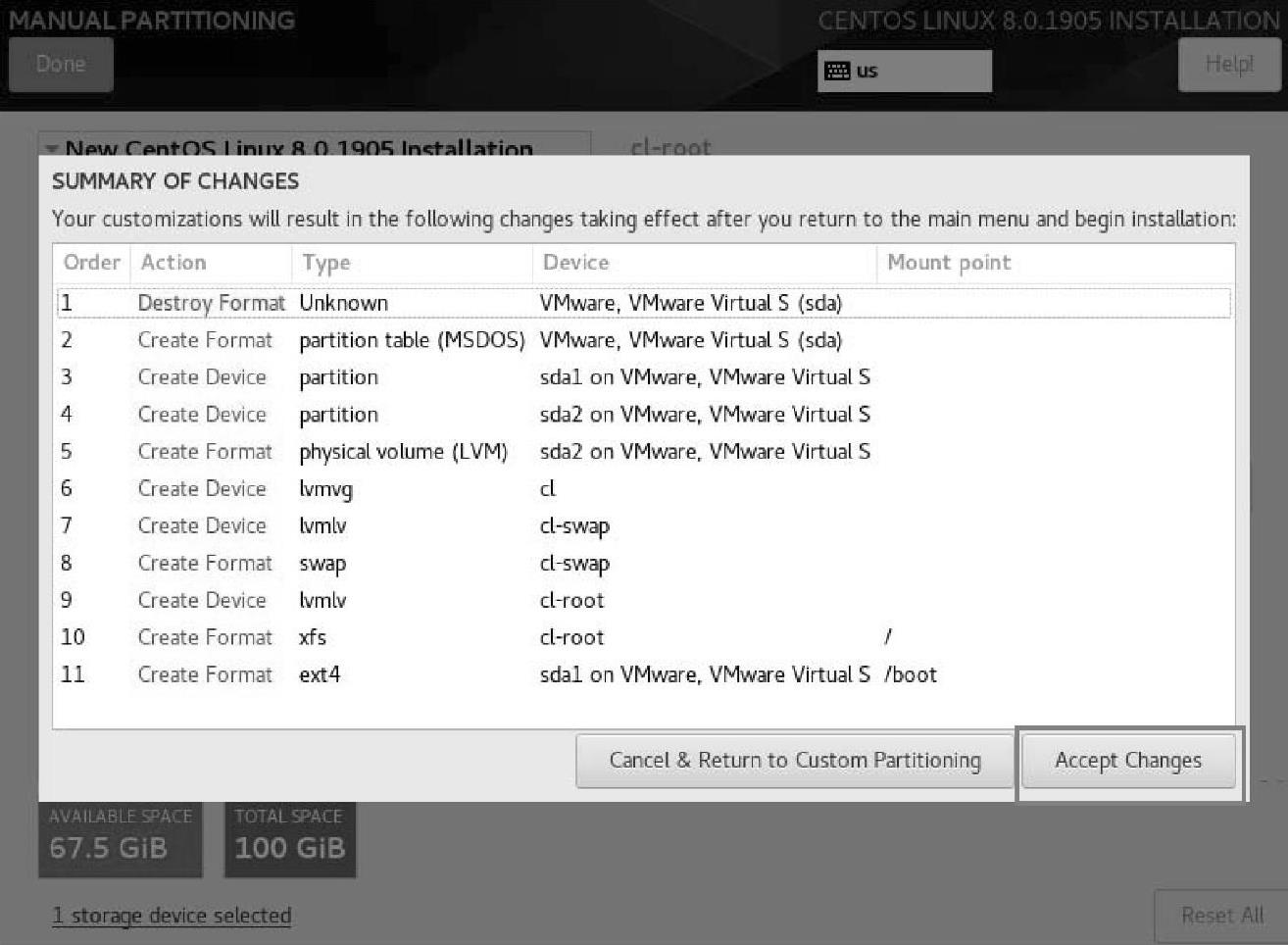The width and height of the screenshot is (1288, 945).
Task: Select row 9 lvmlv cl-root
Action: [644, 601]
